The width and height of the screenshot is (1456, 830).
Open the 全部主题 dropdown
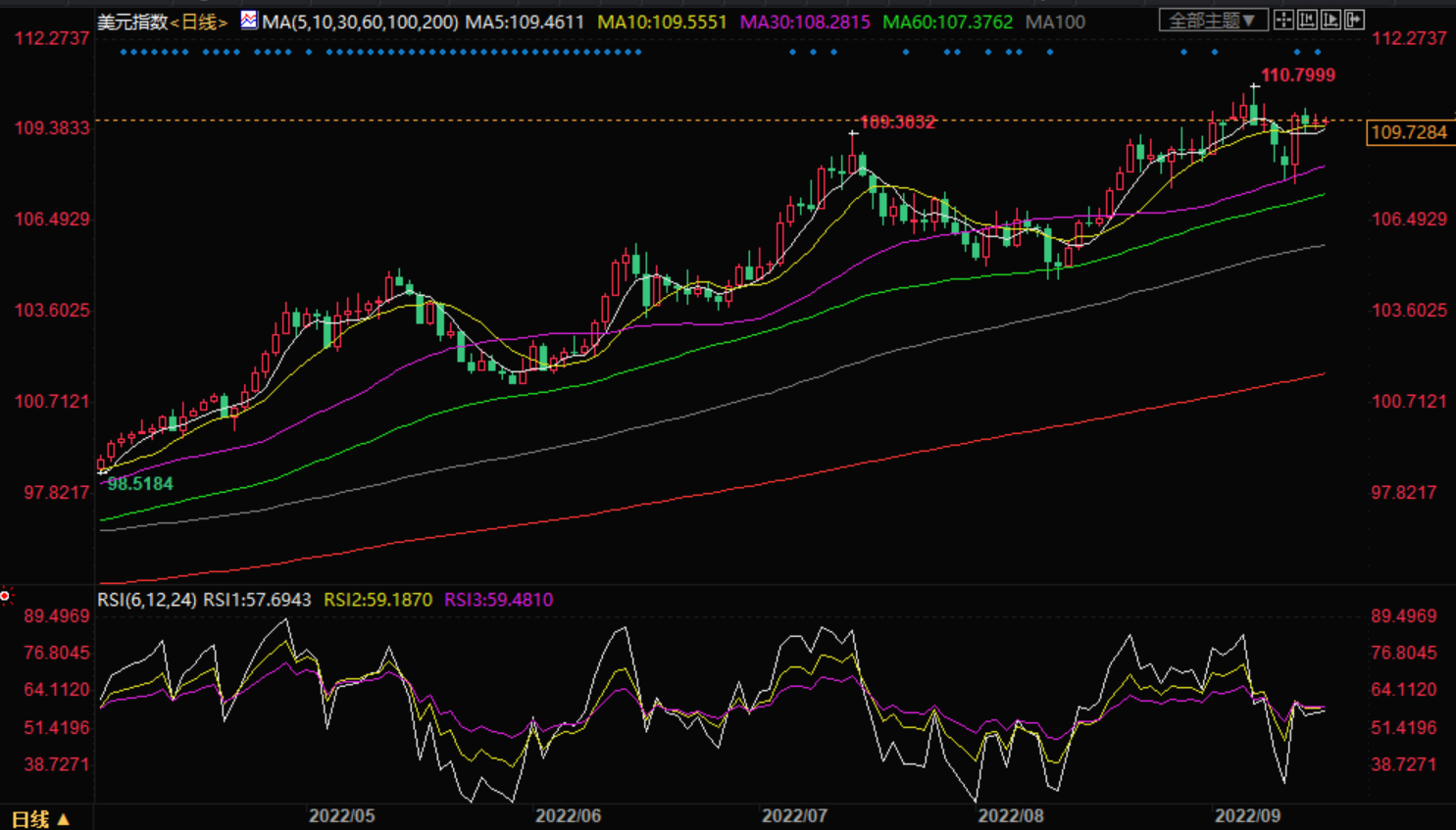pyautogui.click(x=1213, y=20)
